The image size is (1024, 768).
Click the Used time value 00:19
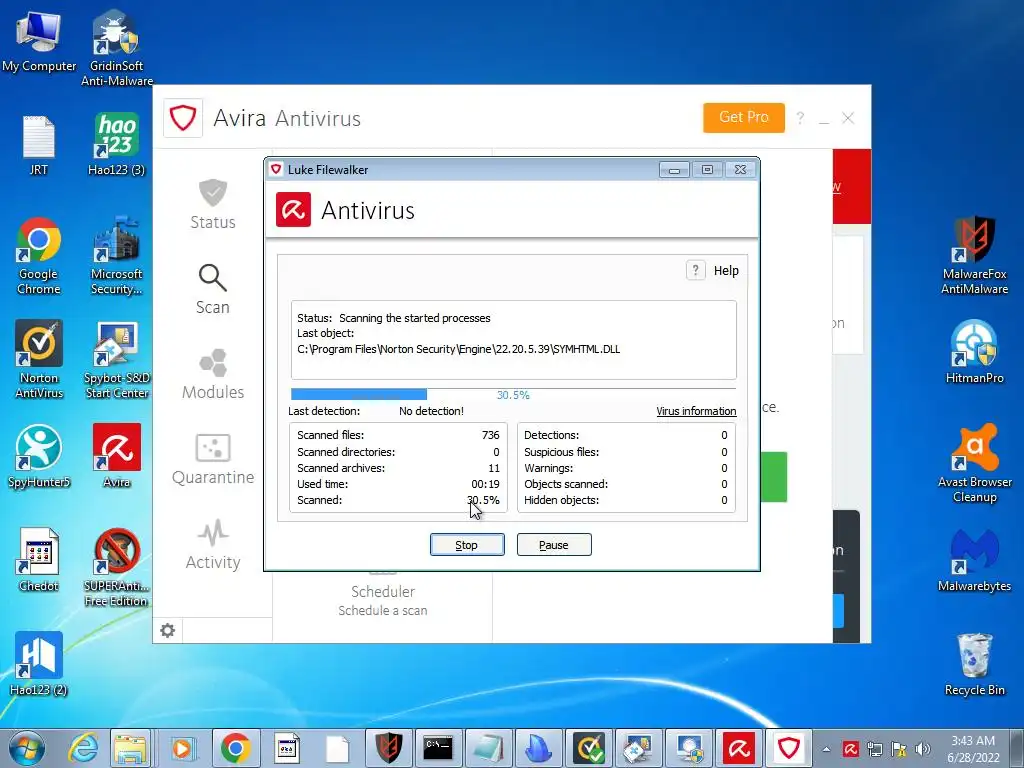(485, 484)
